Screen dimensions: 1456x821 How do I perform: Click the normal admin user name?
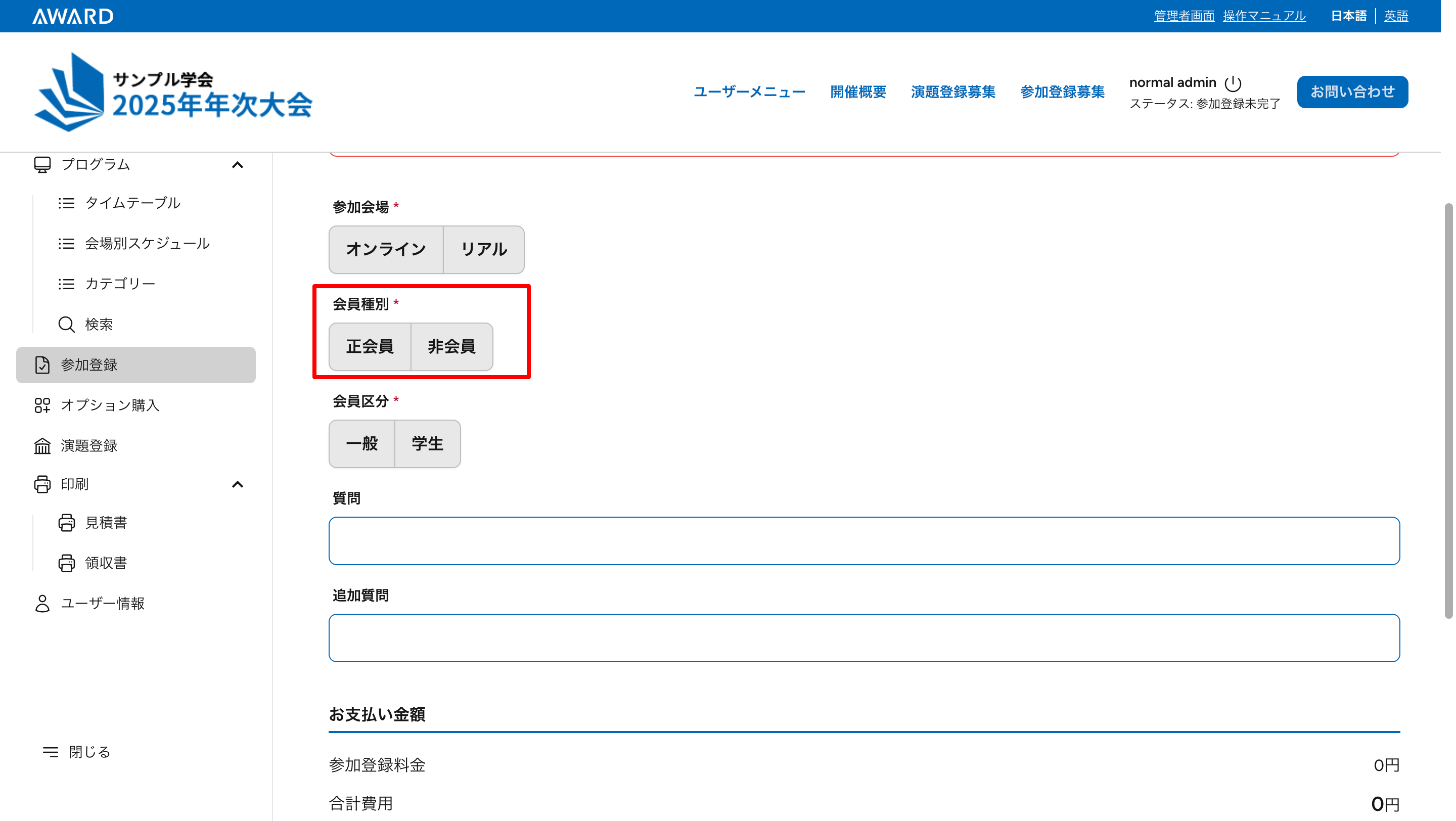pos(1173,82)
